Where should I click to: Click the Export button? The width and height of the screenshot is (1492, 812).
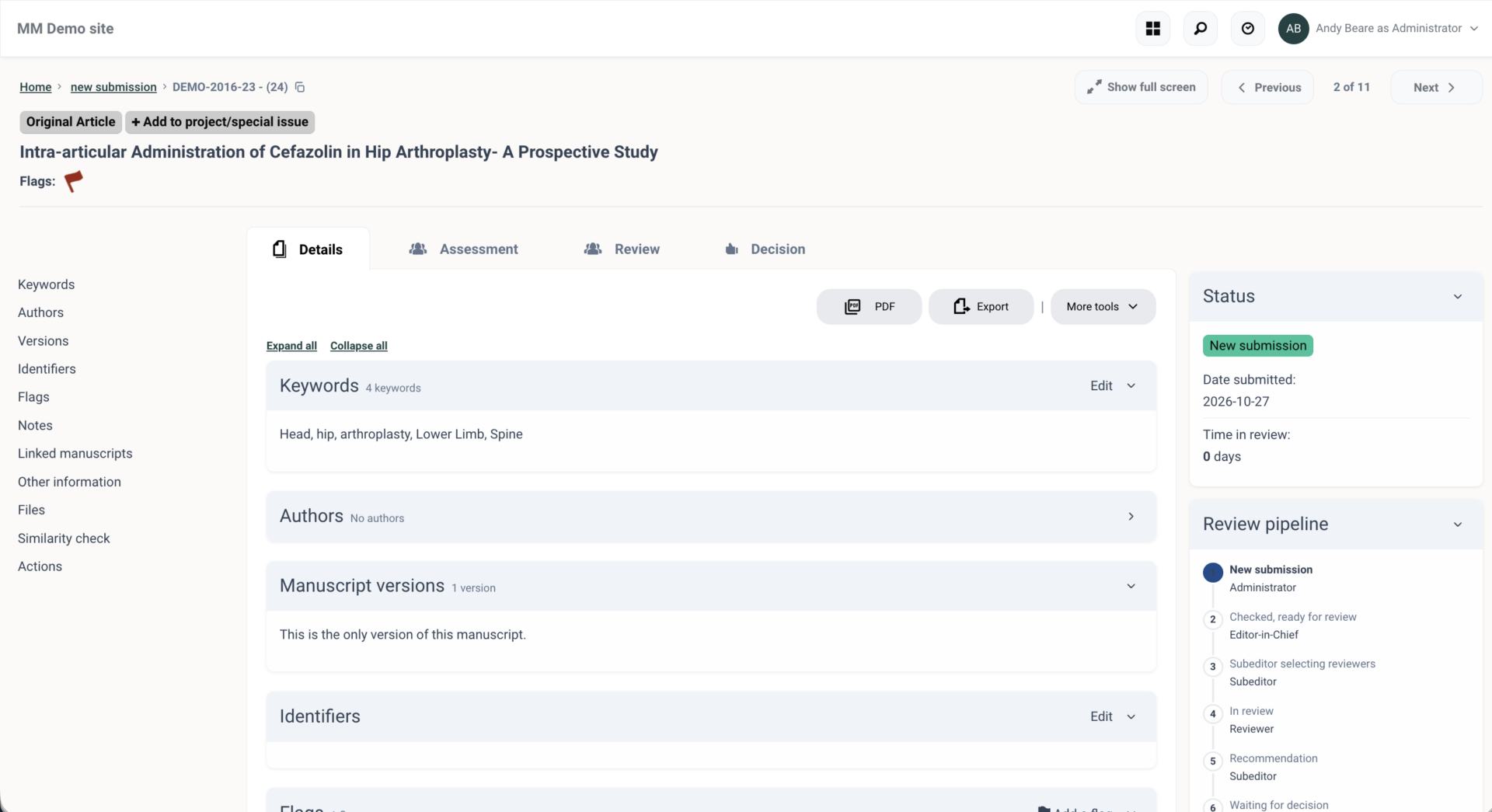click(981, 307)
